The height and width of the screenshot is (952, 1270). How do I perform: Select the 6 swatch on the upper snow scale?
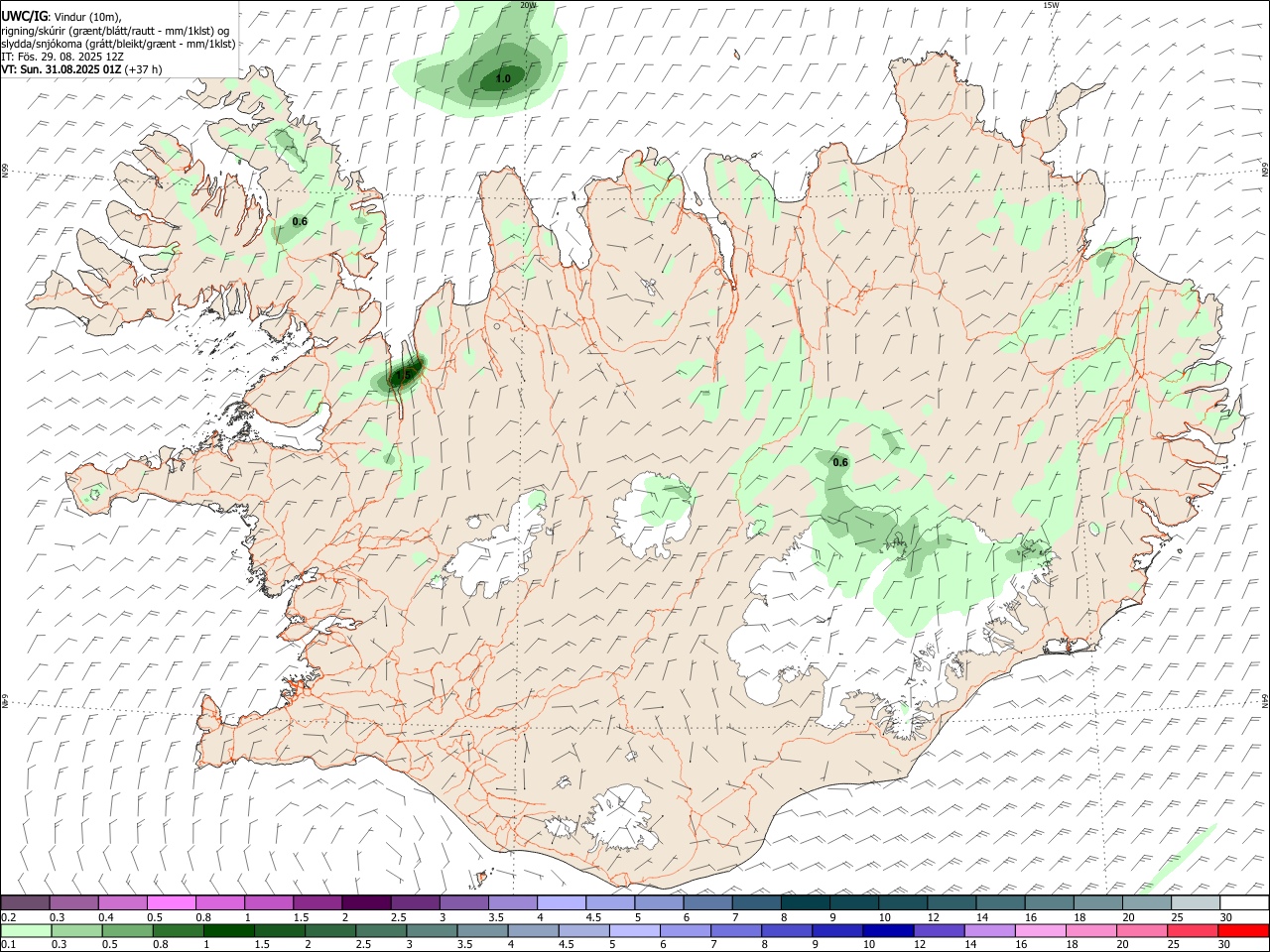point(707,902)
